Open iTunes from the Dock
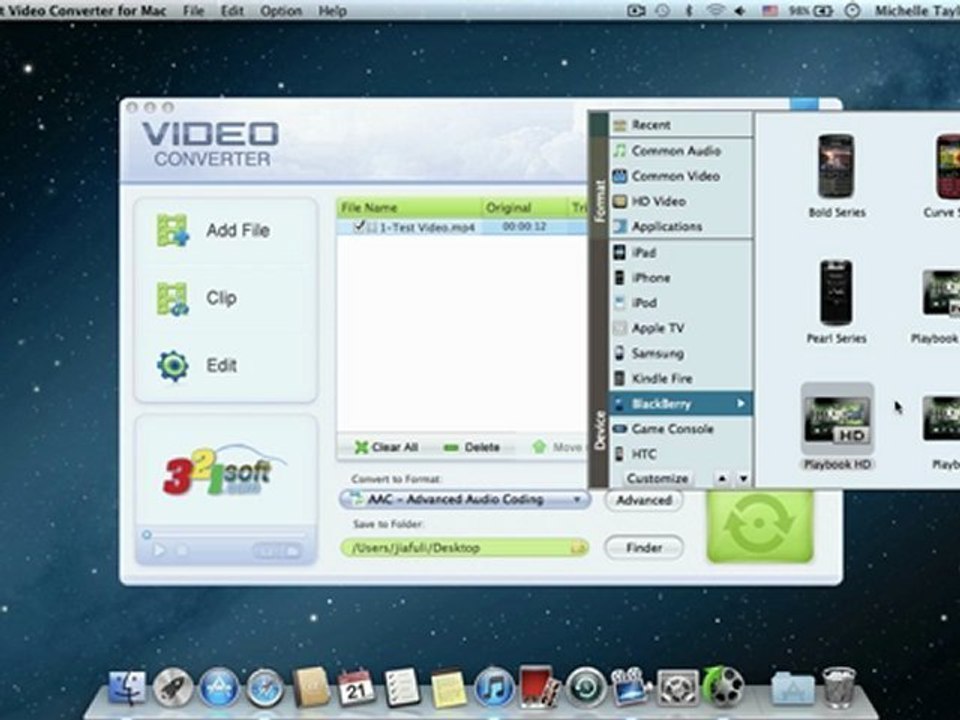Screen dimensions: 960x720 pyautogui.click(x=493, y=688)
